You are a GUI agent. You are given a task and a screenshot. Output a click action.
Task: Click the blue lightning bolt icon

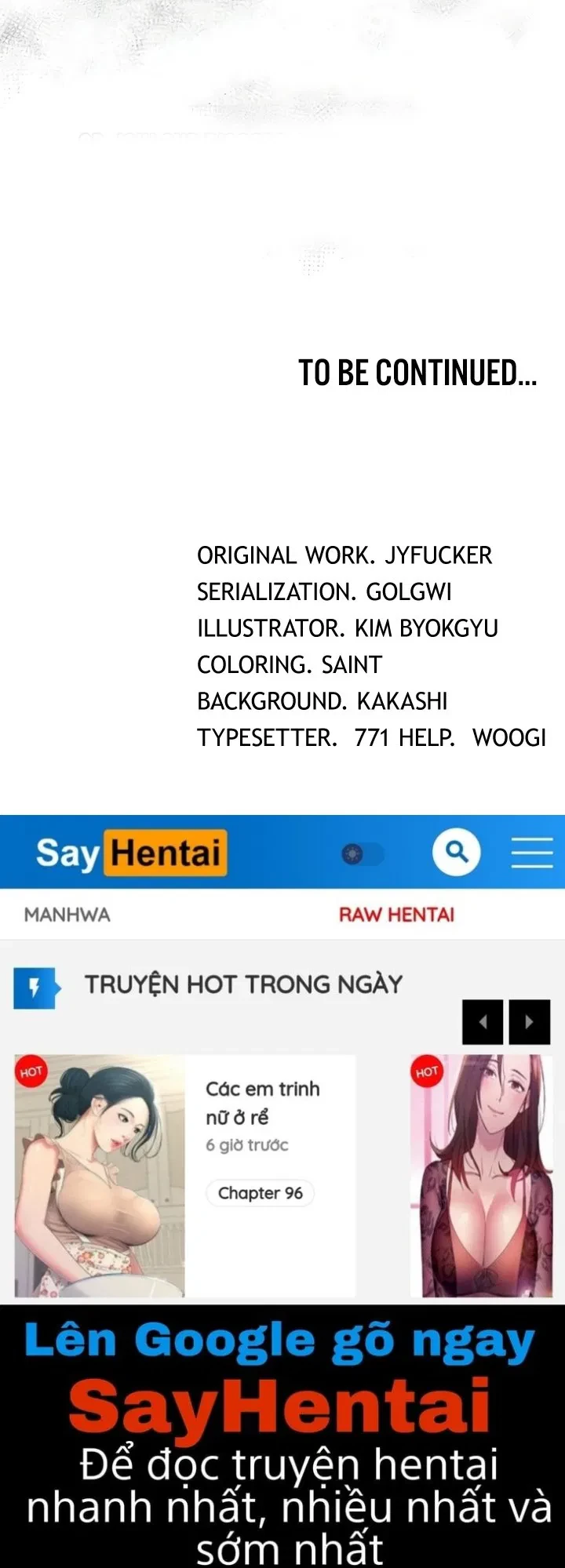(35, 988)
